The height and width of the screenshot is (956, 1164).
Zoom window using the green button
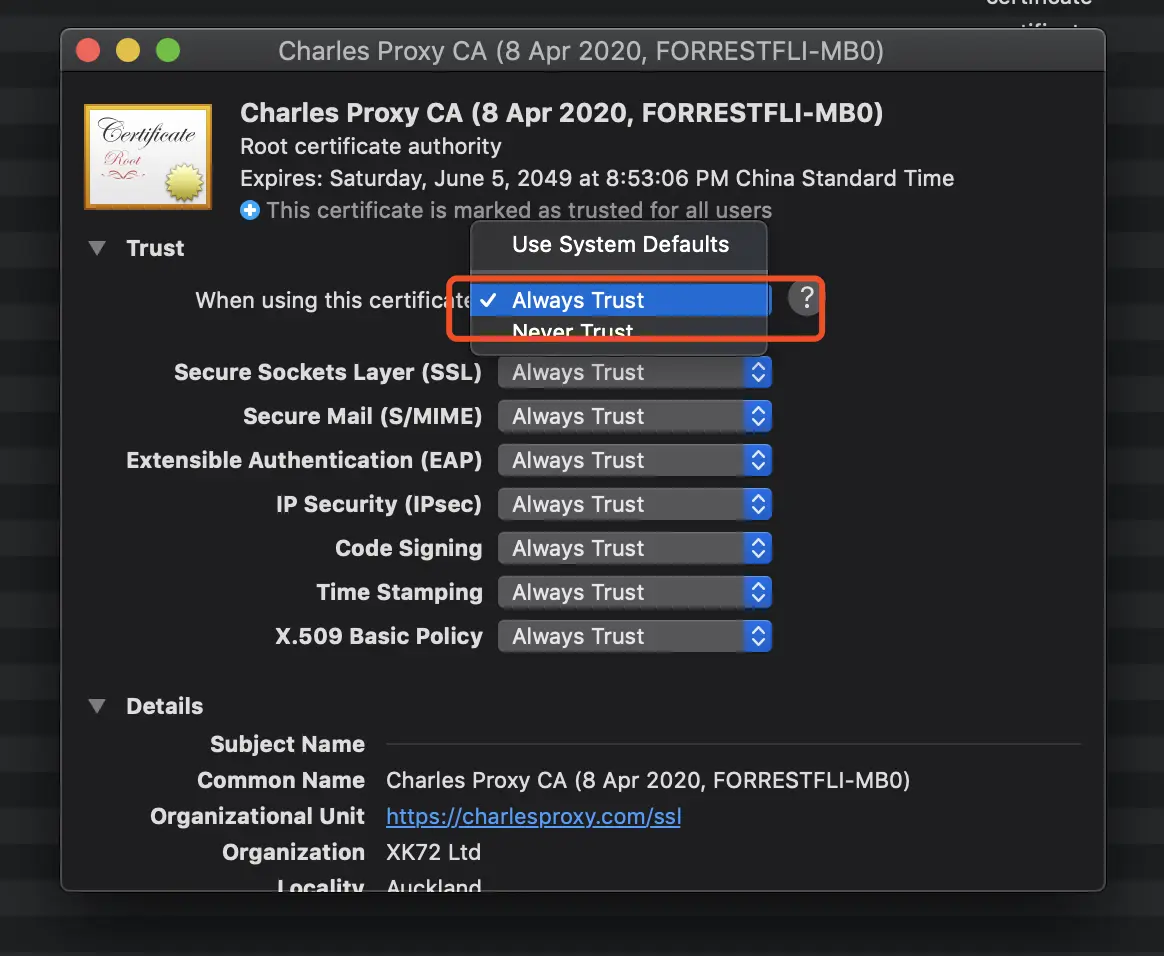coord(168,50)
